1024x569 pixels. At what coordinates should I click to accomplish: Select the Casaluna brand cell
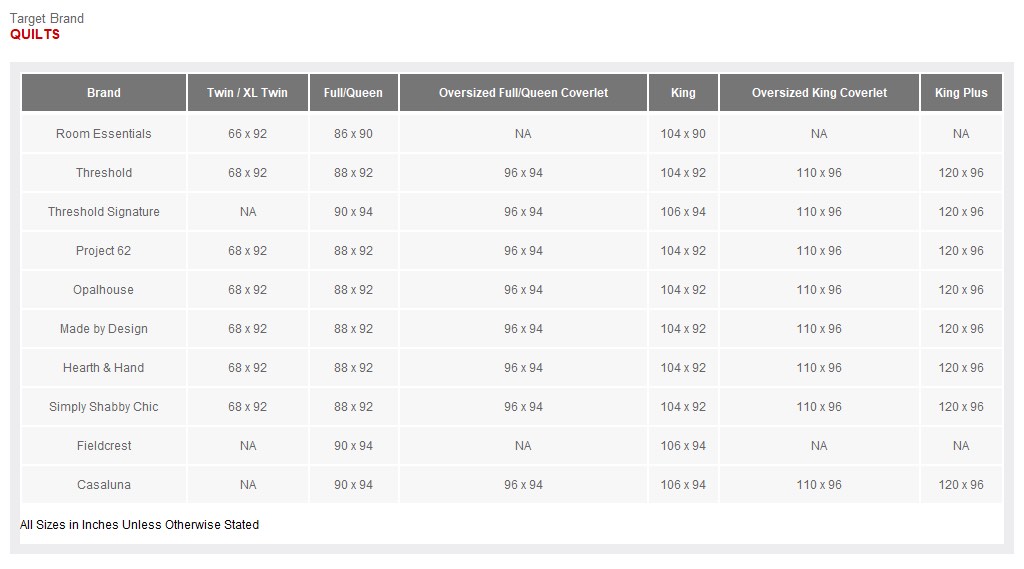tap(104, 485)
